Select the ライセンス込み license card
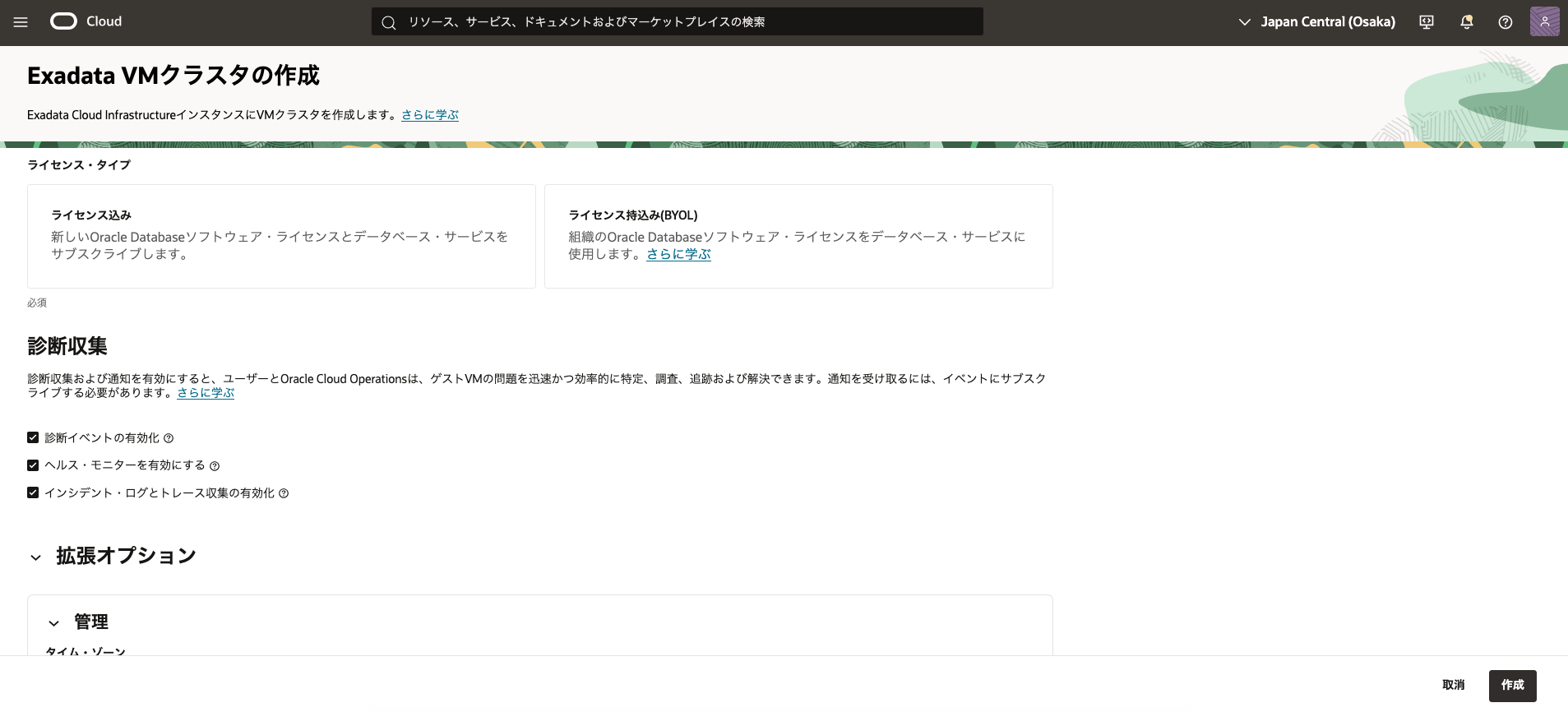Screen dimensions: 1568x712 [281, 236]
